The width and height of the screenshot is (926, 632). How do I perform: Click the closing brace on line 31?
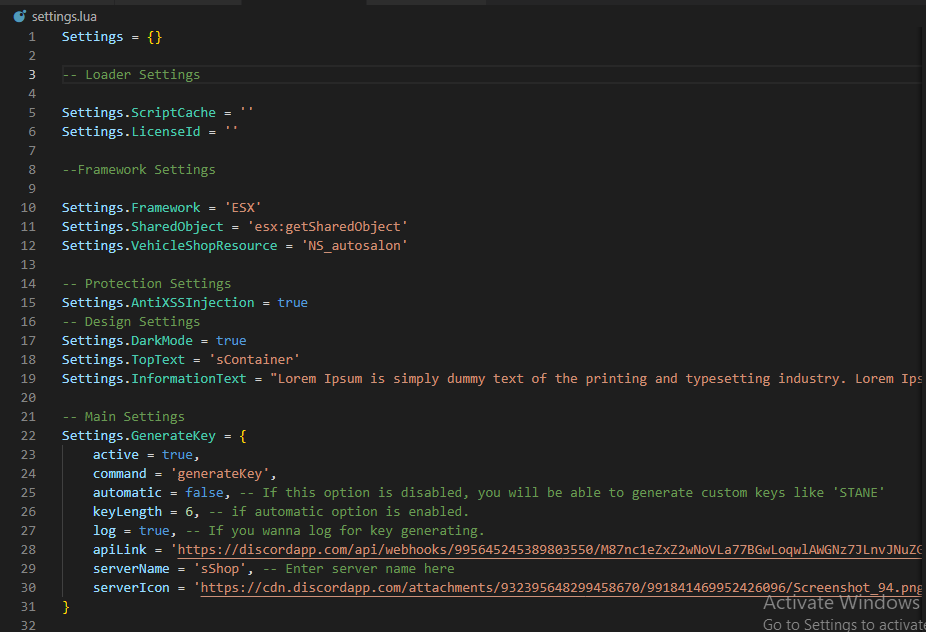66,607
